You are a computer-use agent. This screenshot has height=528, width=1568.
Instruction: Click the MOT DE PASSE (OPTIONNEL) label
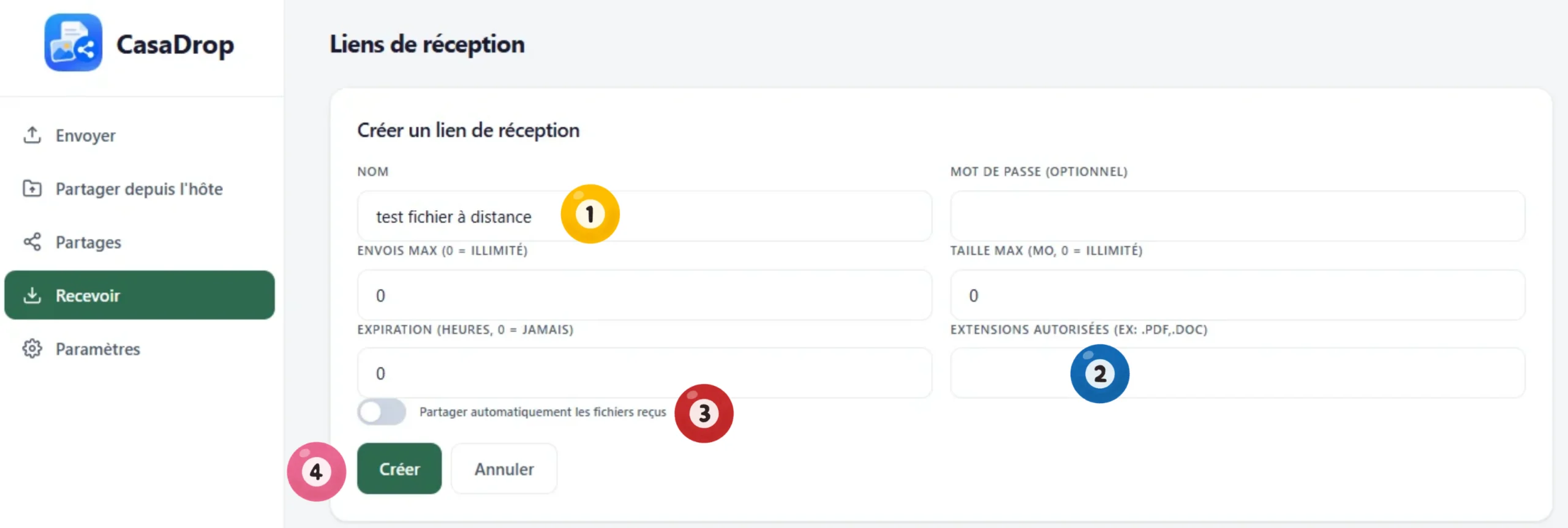1039,172
